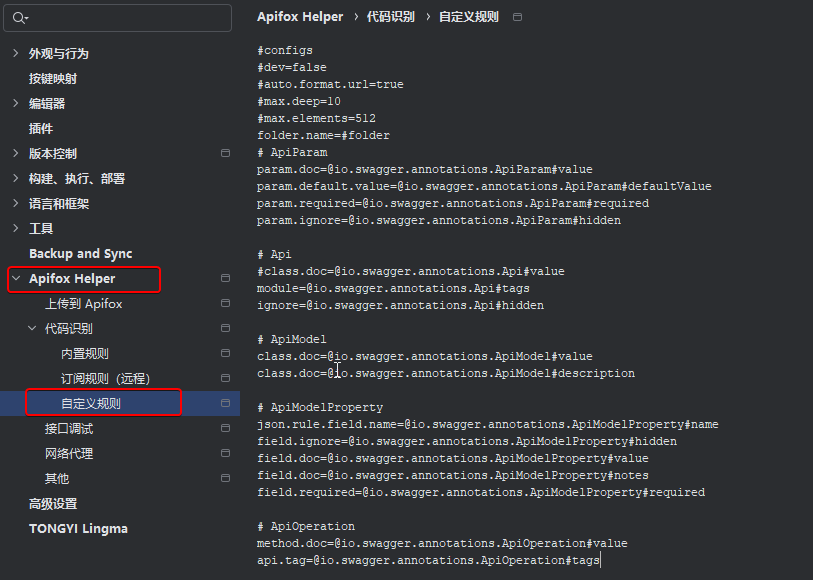The height and width of the screenshot is (580, 813).
Task: Focus the settings search field
Action: point(125,18)
